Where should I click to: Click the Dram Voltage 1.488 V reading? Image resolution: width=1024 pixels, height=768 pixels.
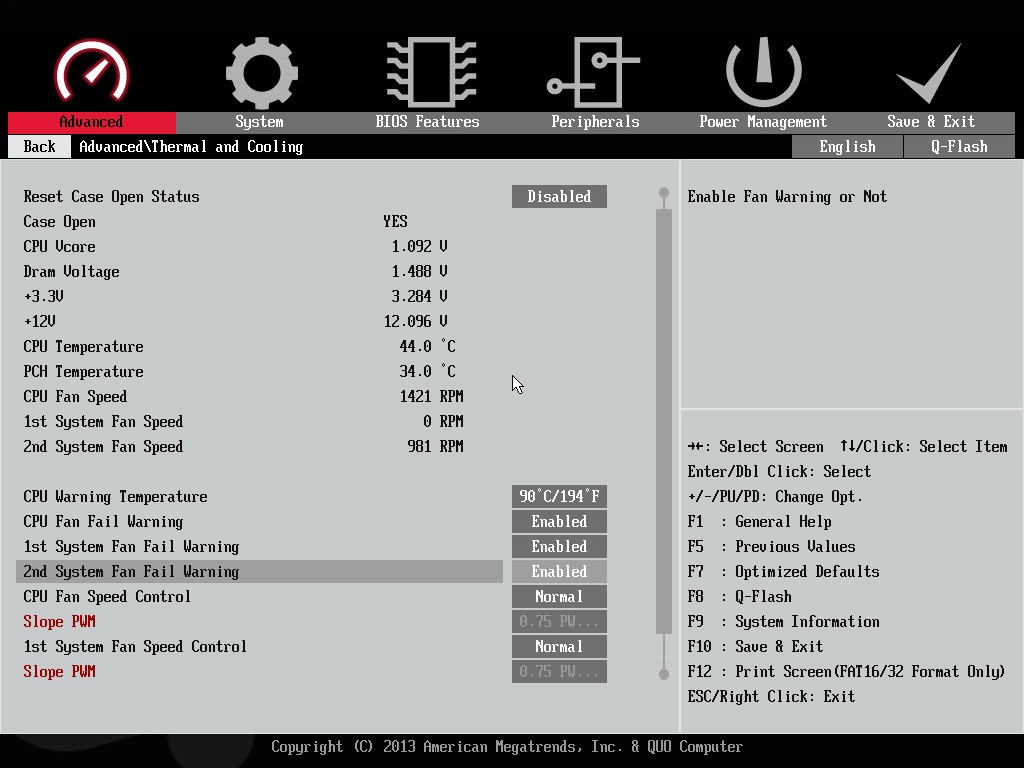pos(419,272)
